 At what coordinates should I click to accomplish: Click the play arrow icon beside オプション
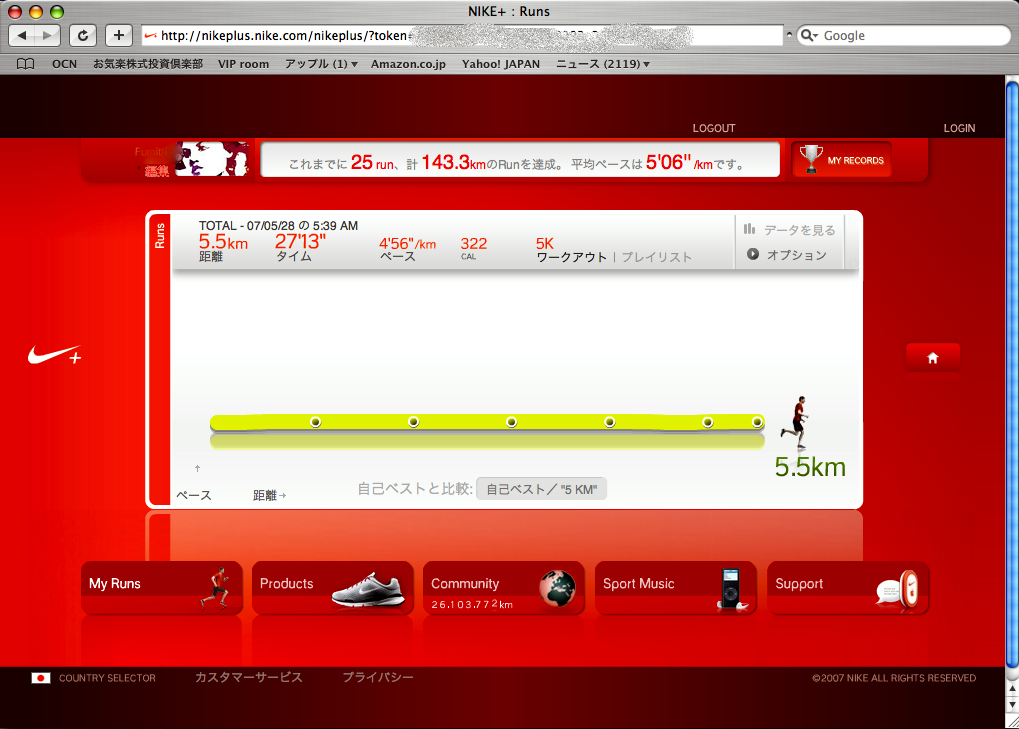(753, 254)
